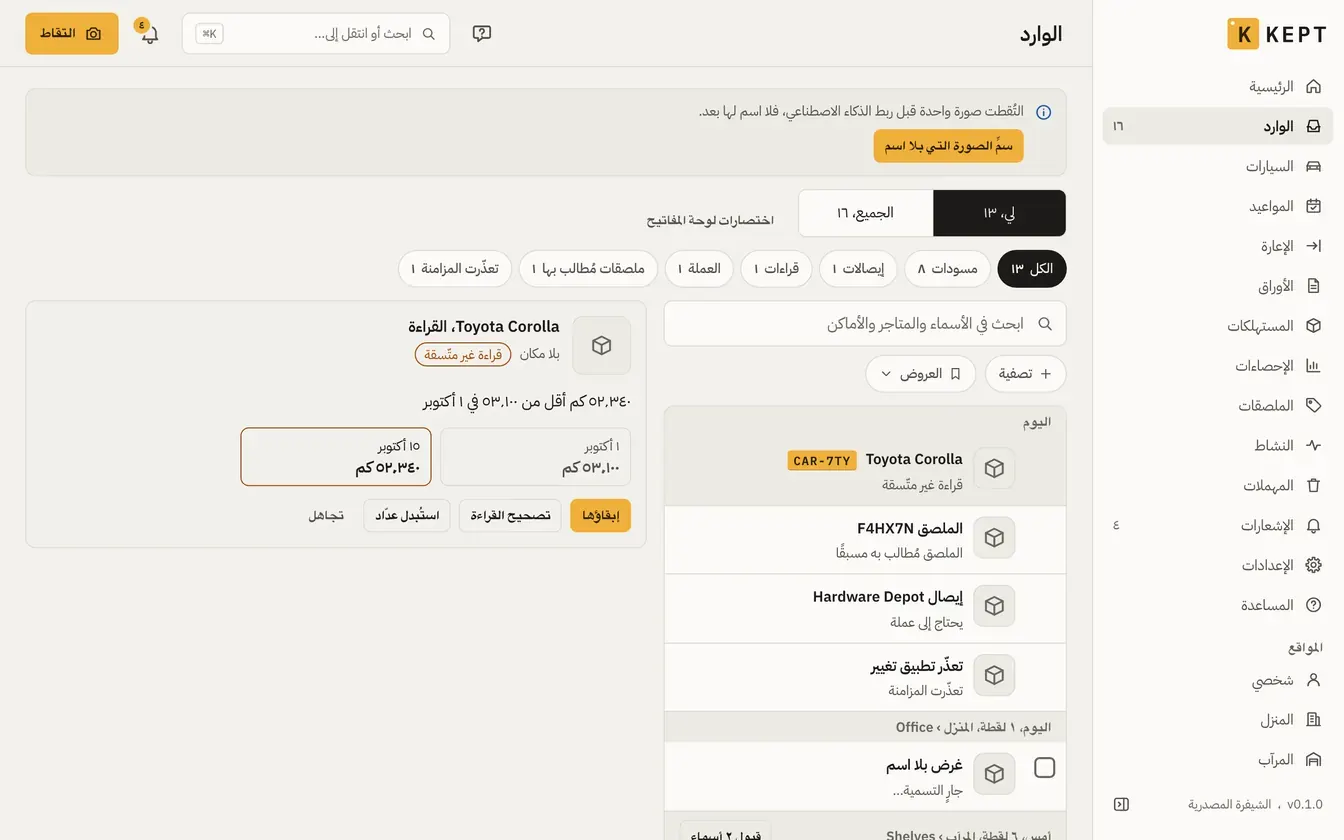Filter by إيصالات ١ receipts
This screenshot has height=840, width=1344.
pyautogui.click(x=858, y=269)
